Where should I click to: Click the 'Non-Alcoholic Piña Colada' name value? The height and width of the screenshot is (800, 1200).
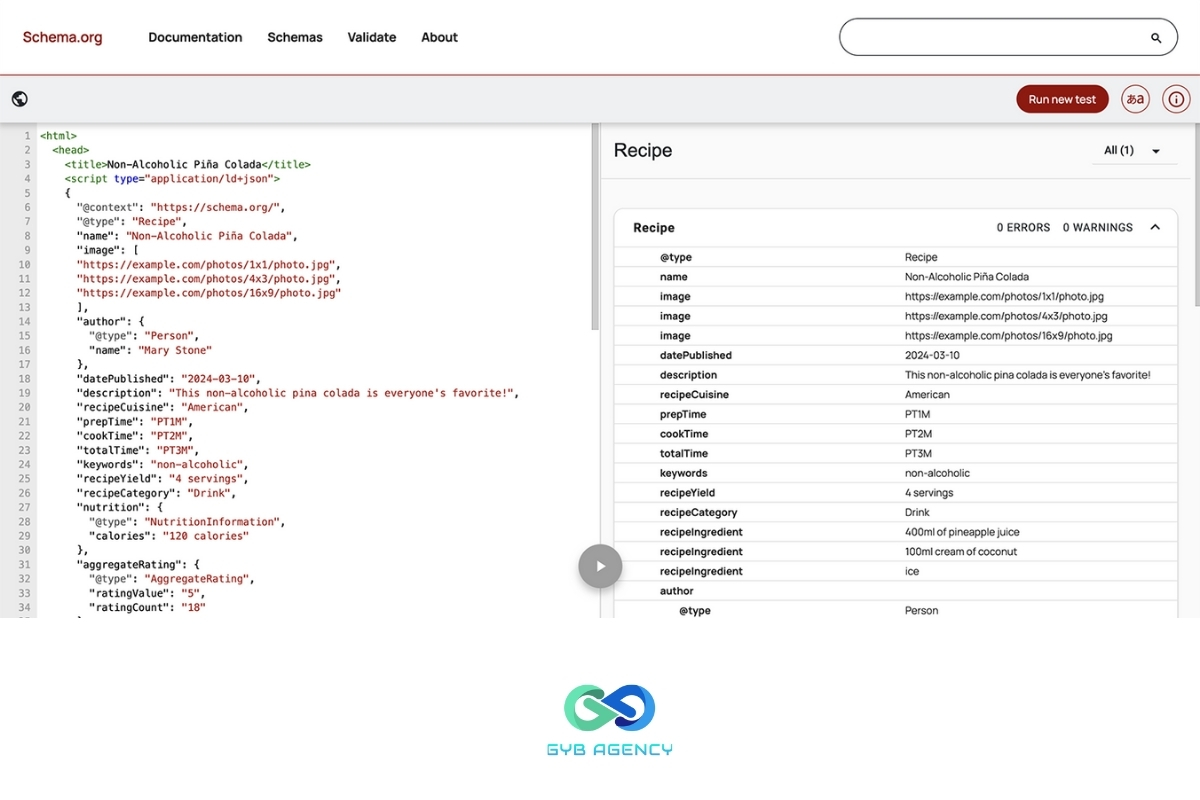(x=966, y=277)
